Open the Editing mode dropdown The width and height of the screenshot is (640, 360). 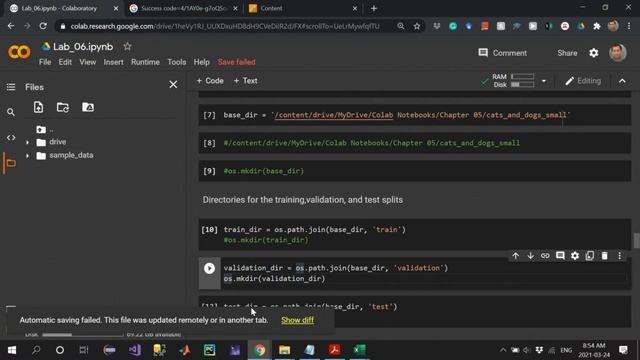tap(583, 81)
